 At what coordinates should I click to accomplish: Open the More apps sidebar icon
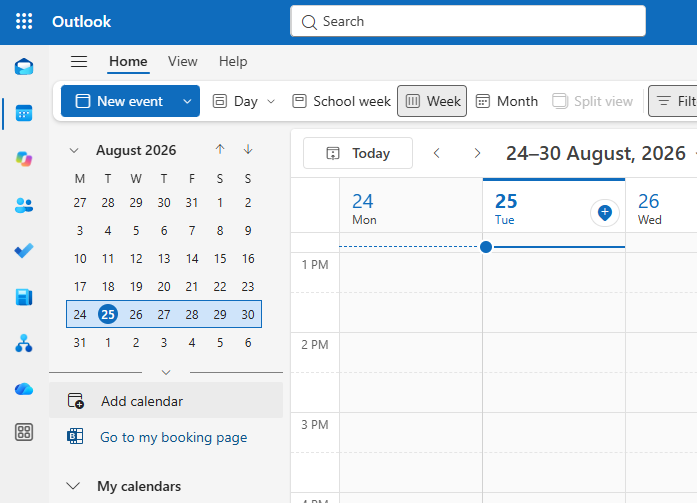pos(24,432)
